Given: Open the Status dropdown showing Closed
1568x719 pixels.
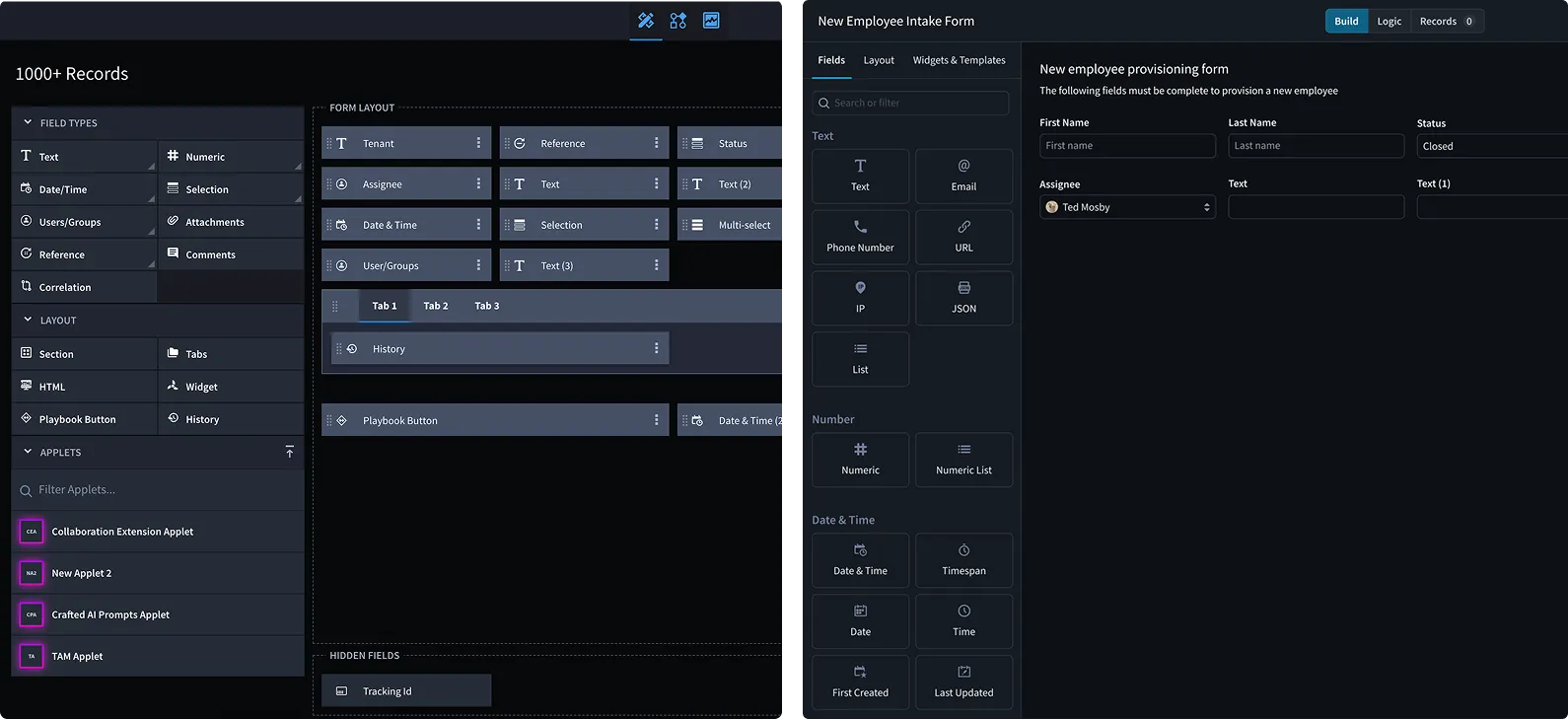Looking at the screenshot, I should (1492, 146).
